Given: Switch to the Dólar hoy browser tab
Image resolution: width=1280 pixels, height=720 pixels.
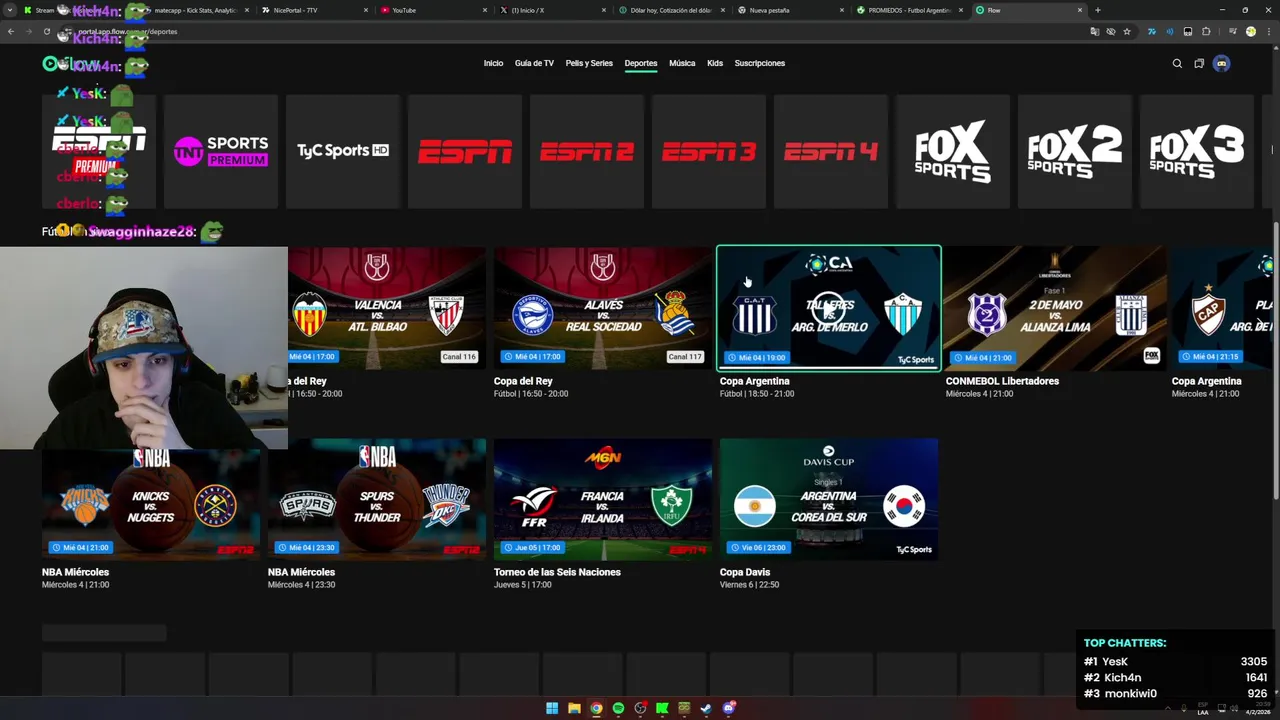Looking at the screenshot, I should [x=671, y=10].
